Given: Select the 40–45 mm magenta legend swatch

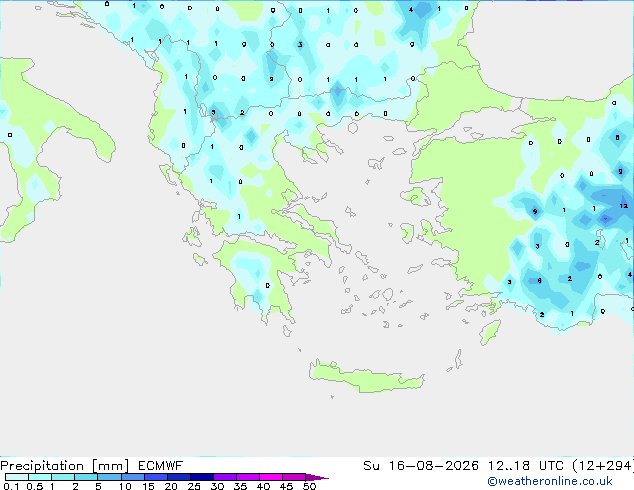Looking at the screenshot, I should pyautogui.click(x=271, y=477).
